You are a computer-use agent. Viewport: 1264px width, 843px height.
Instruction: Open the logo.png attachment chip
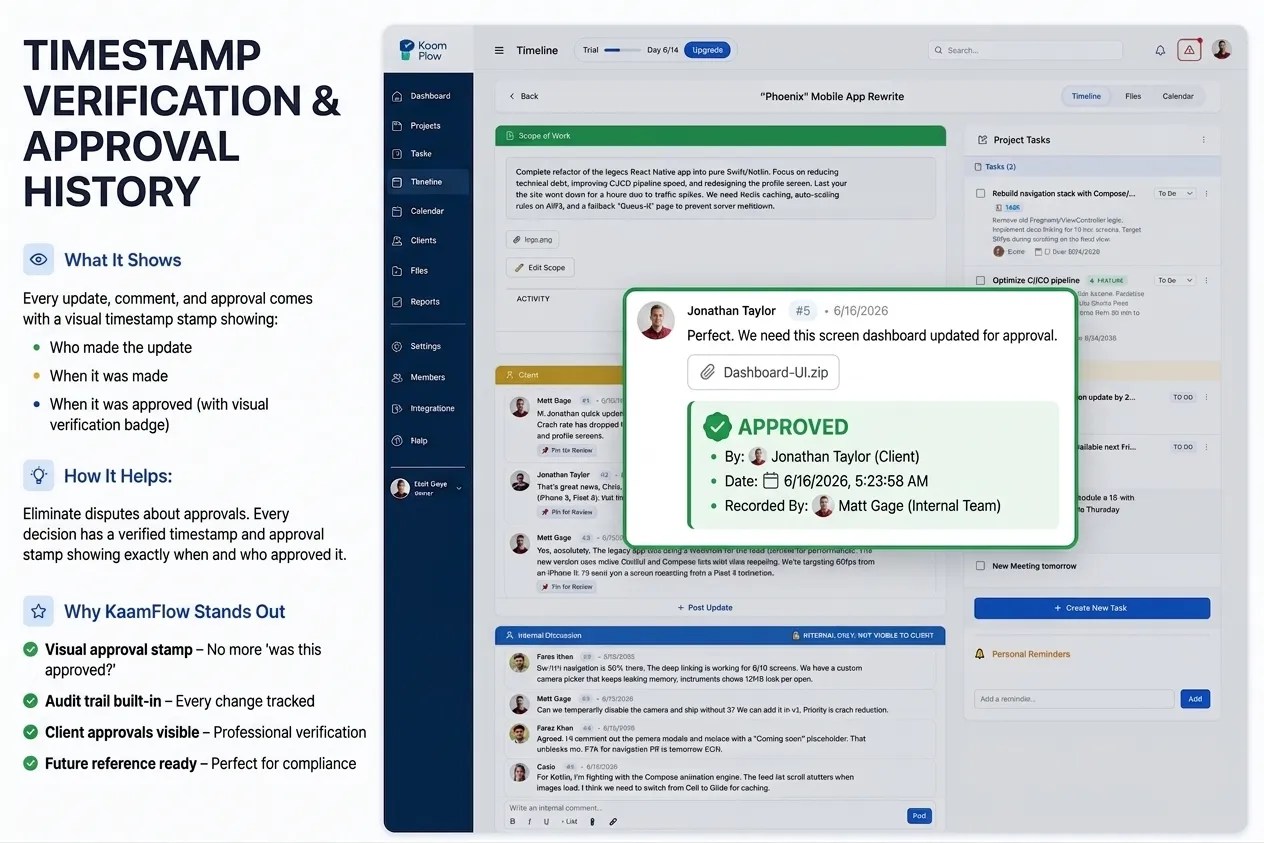click(532, 240)
